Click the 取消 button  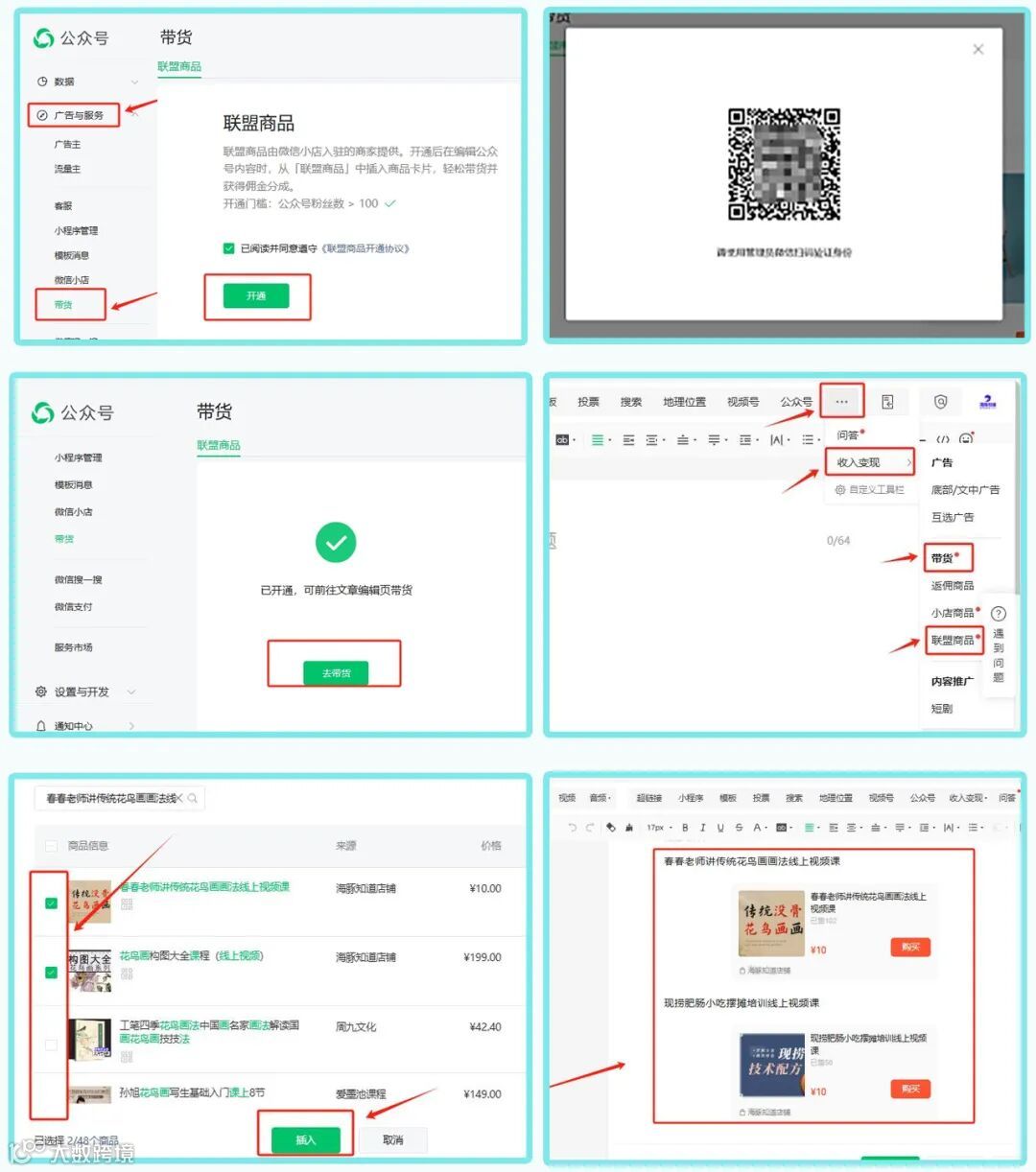coord(392,1139)
